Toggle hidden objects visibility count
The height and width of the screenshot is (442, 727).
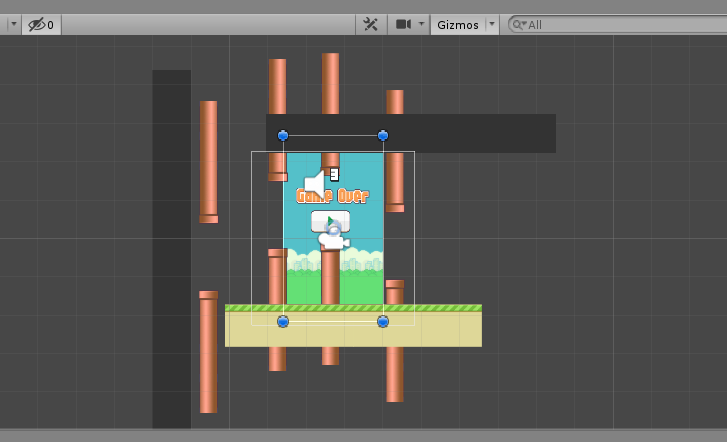(x=41, y=25)
